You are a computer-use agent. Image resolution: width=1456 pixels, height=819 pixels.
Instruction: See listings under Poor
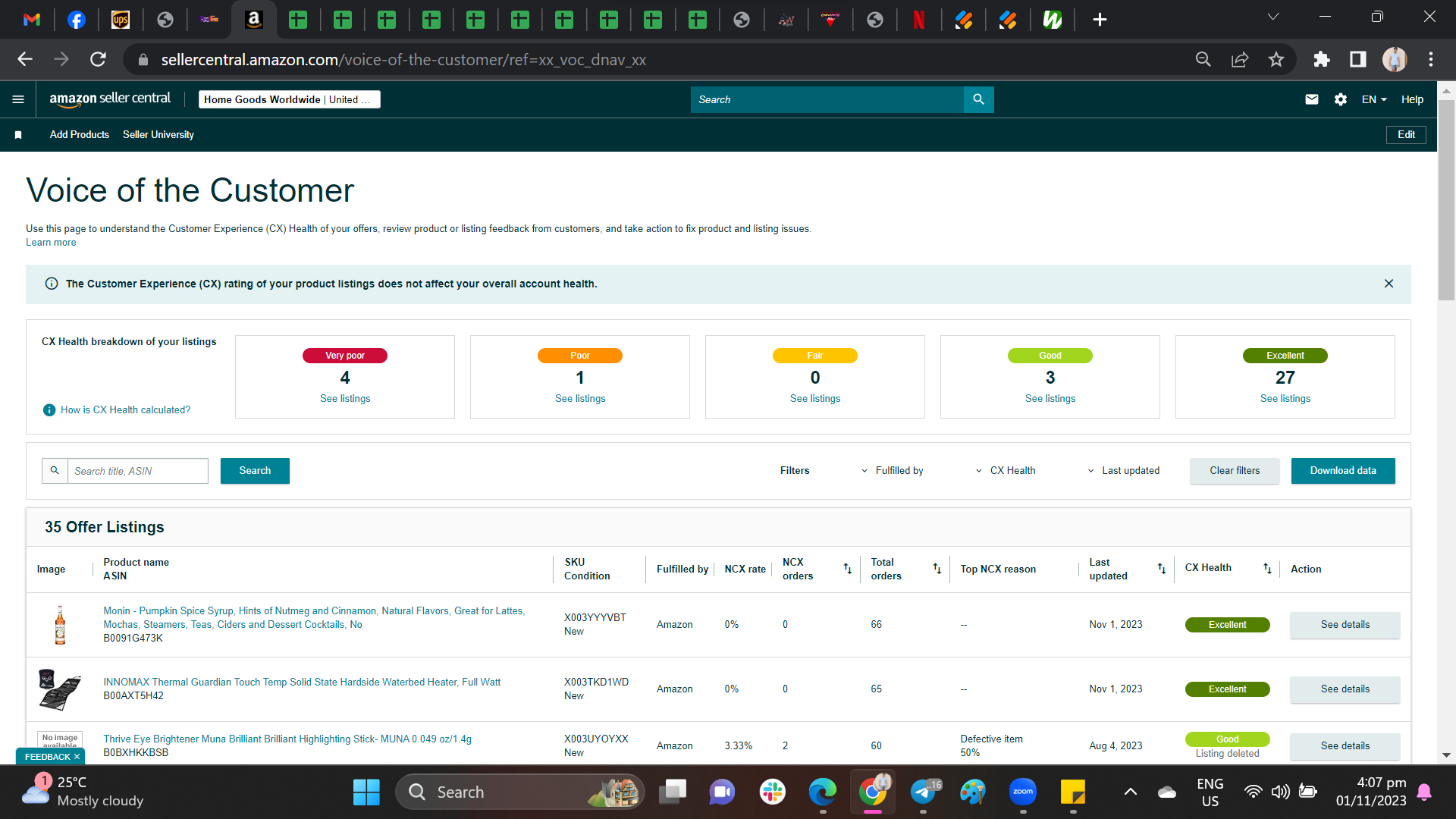(x=580, y=399)
